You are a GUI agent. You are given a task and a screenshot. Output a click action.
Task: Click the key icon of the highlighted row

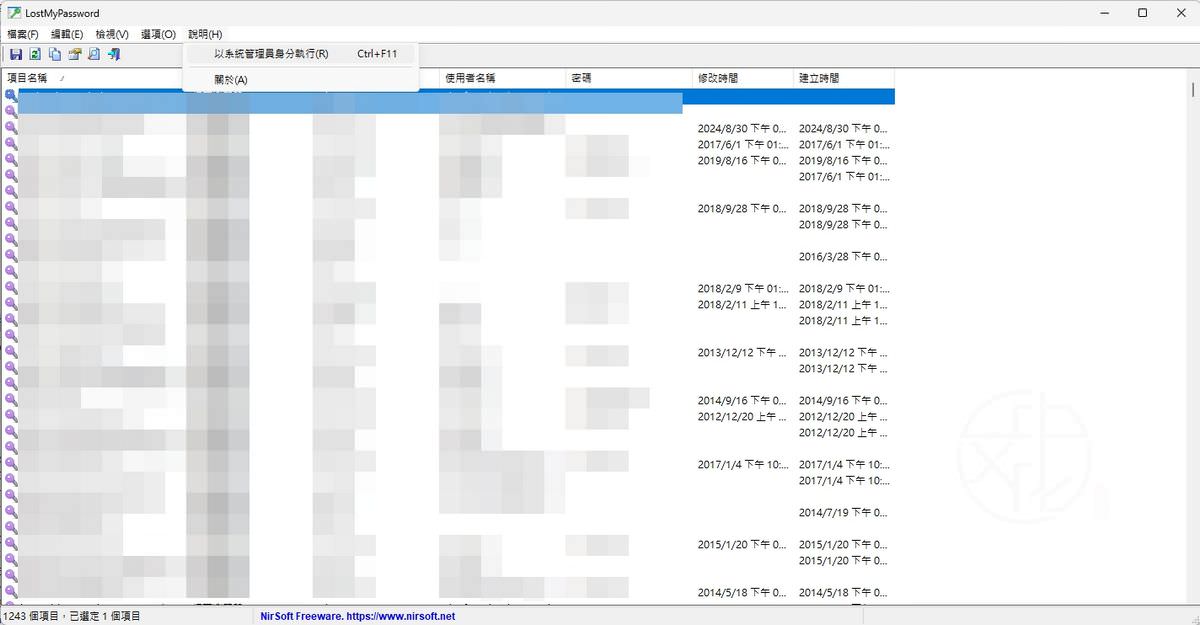[11, 96]
